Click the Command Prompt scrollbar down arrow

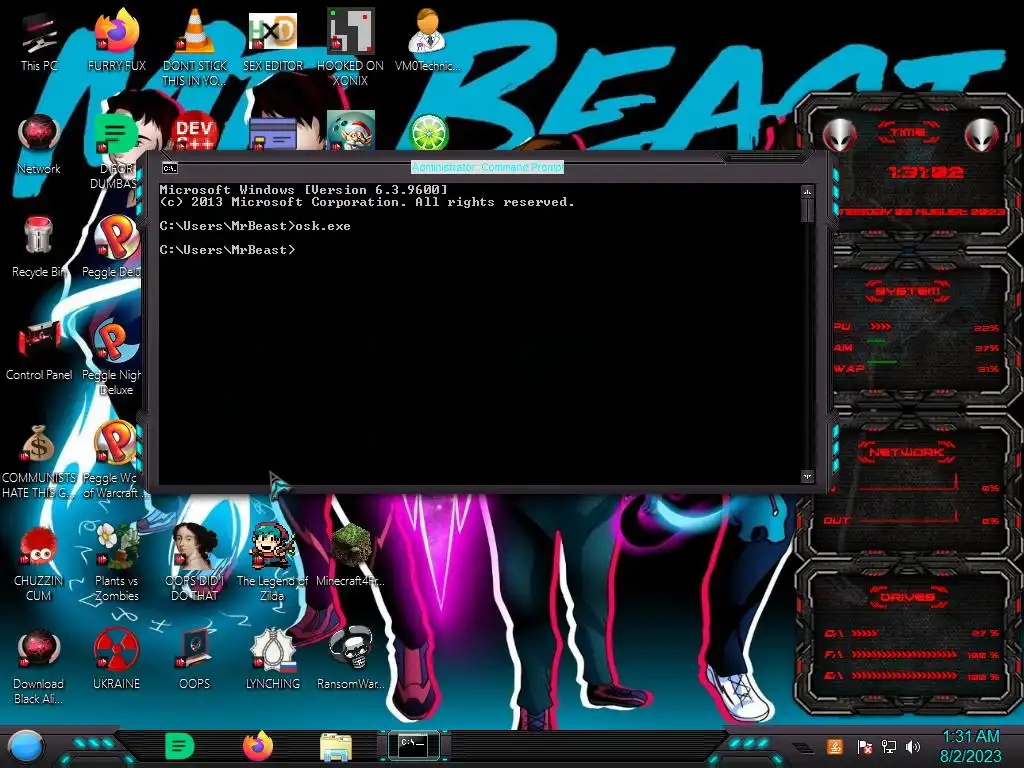[x=807, y=477]
